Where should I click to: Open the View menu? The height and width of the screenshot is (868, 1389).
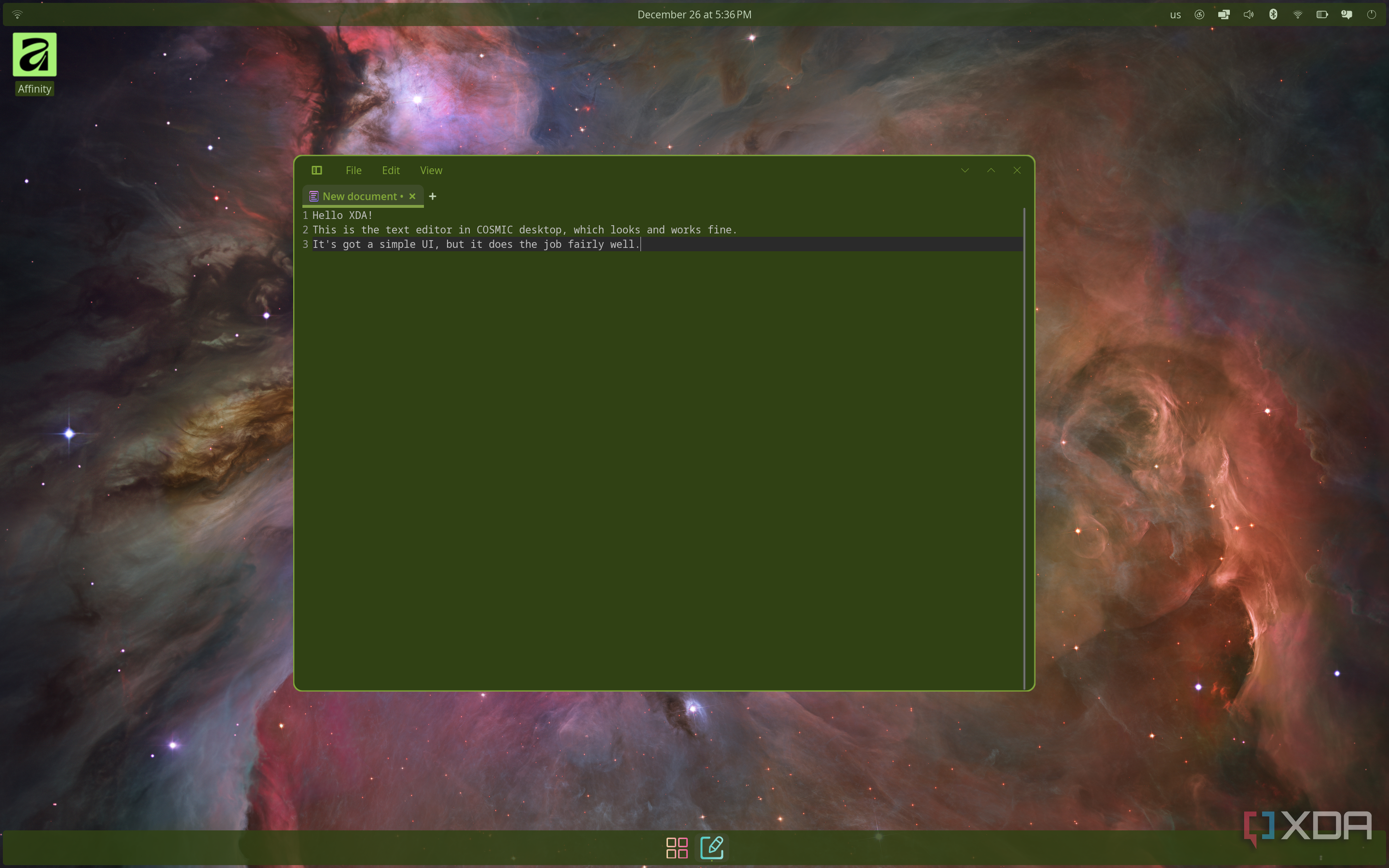431,170
